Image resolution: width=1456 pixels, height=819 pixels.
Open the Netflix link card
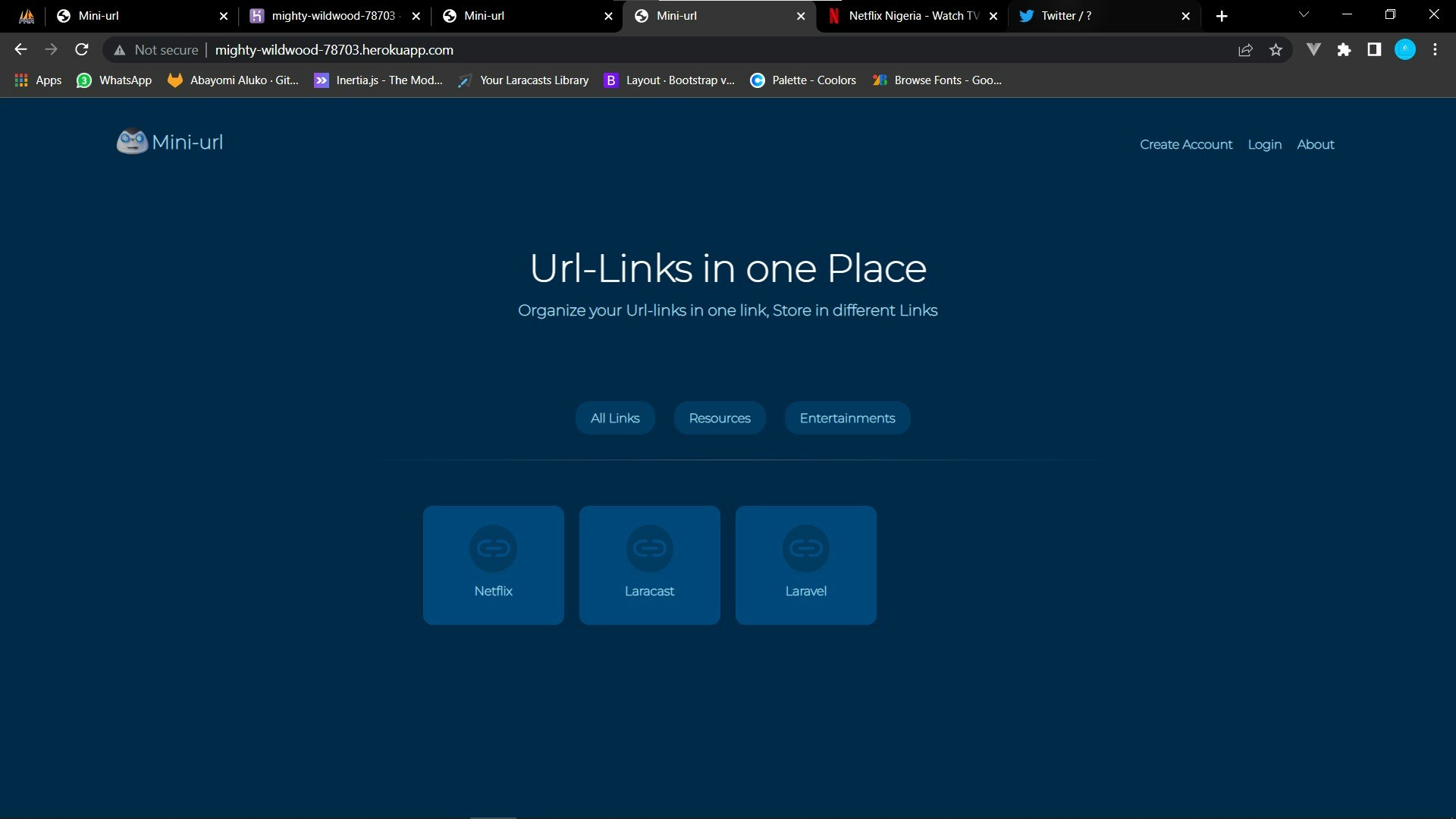[x=493, y=565]
